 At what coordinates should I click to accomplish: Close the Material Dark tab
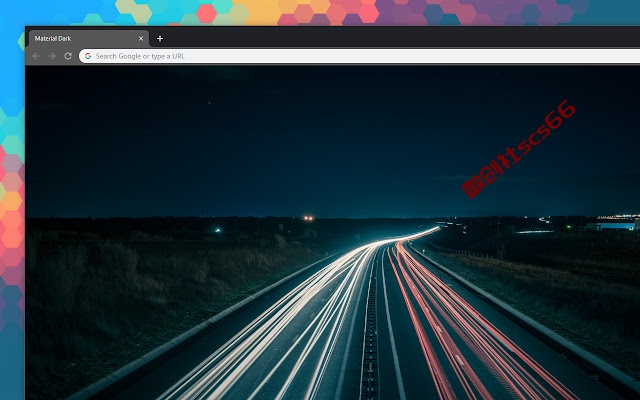pos(141,38)
